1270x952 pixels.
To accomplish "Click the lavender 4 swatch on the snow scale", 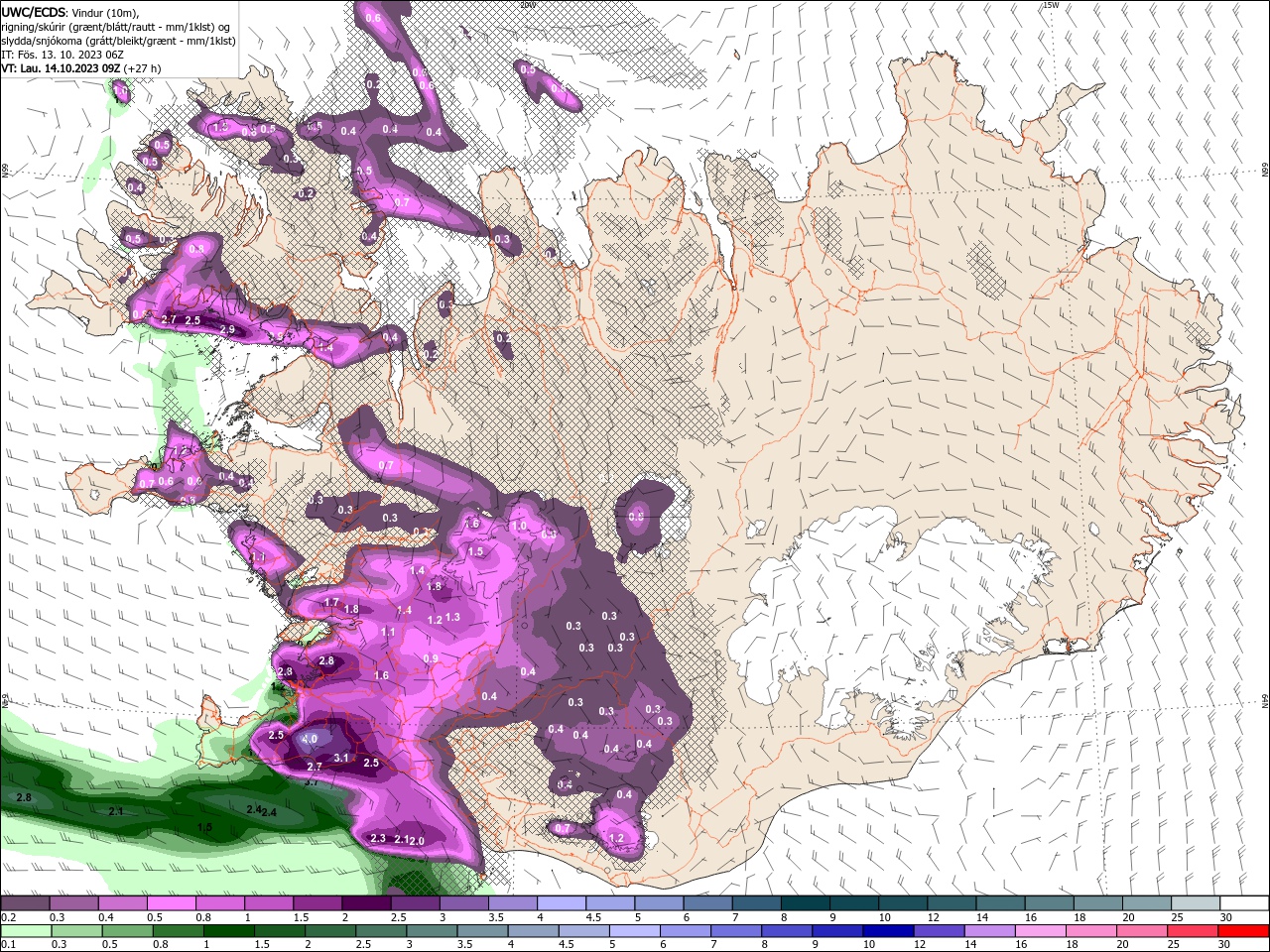I will click(562, 903).
